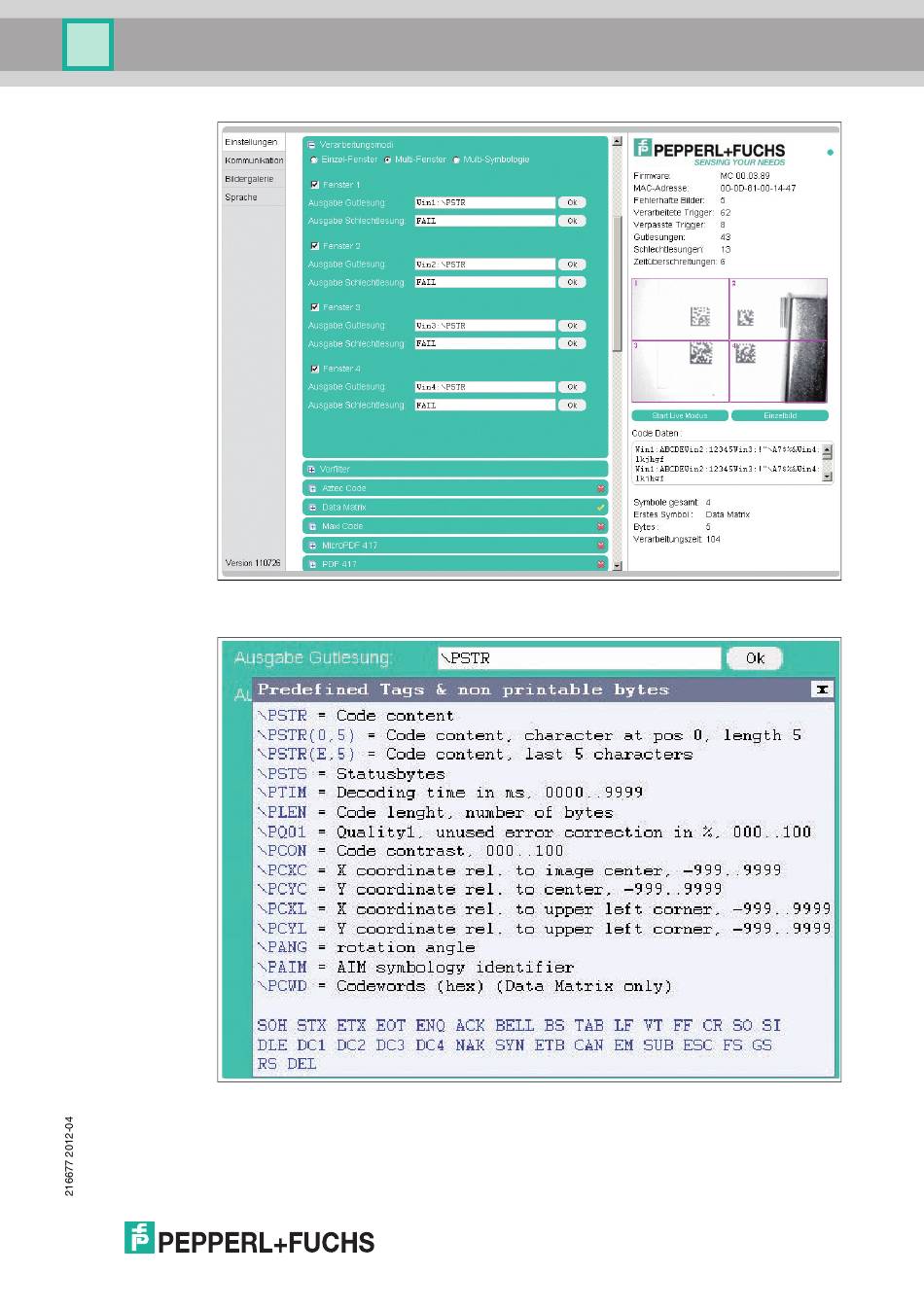The image size is (924, 1309).
Task: Click the Einzelbild button
Action: [780, 415]
